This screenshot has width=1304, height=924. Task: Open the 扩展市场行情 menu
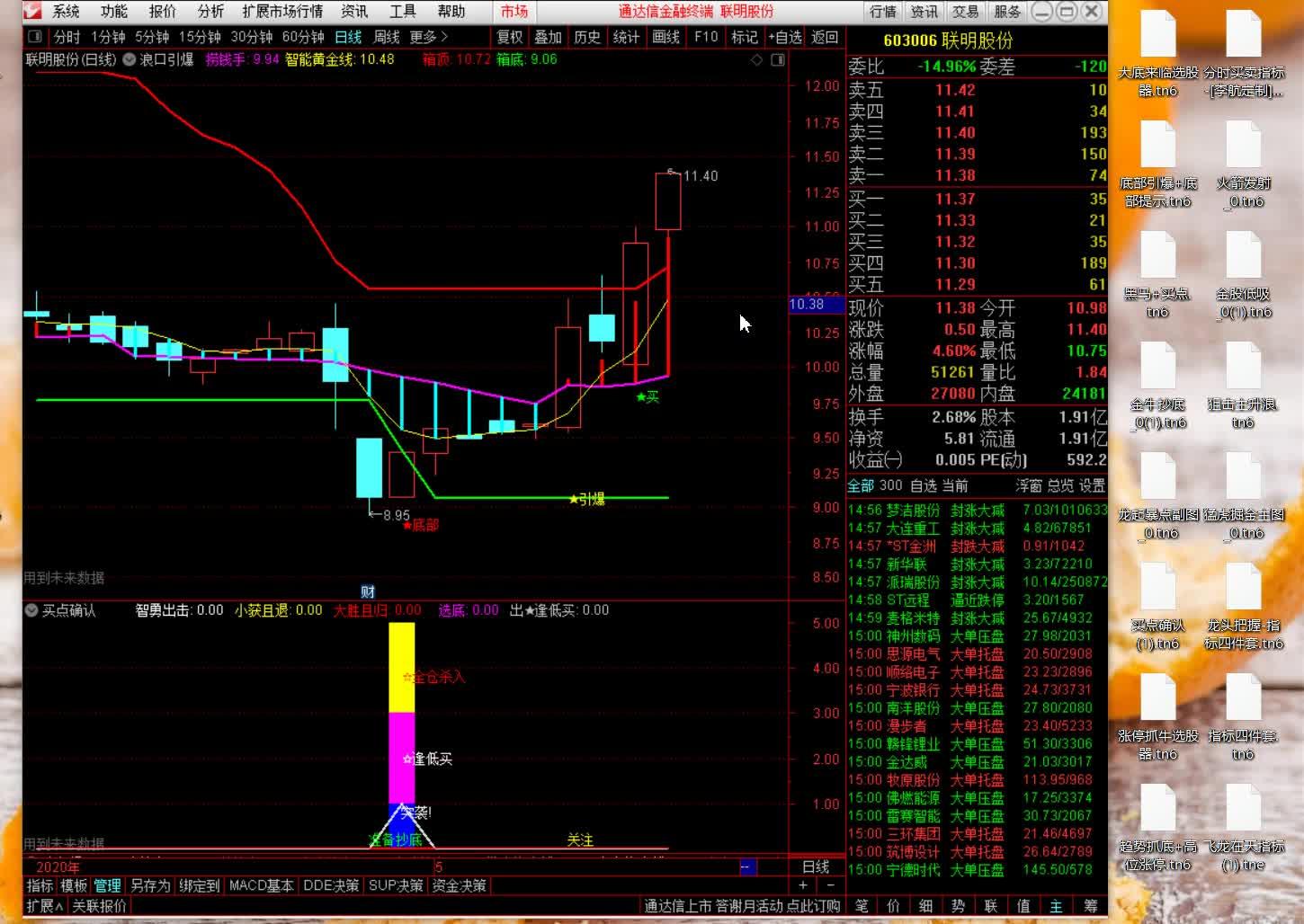282,12
